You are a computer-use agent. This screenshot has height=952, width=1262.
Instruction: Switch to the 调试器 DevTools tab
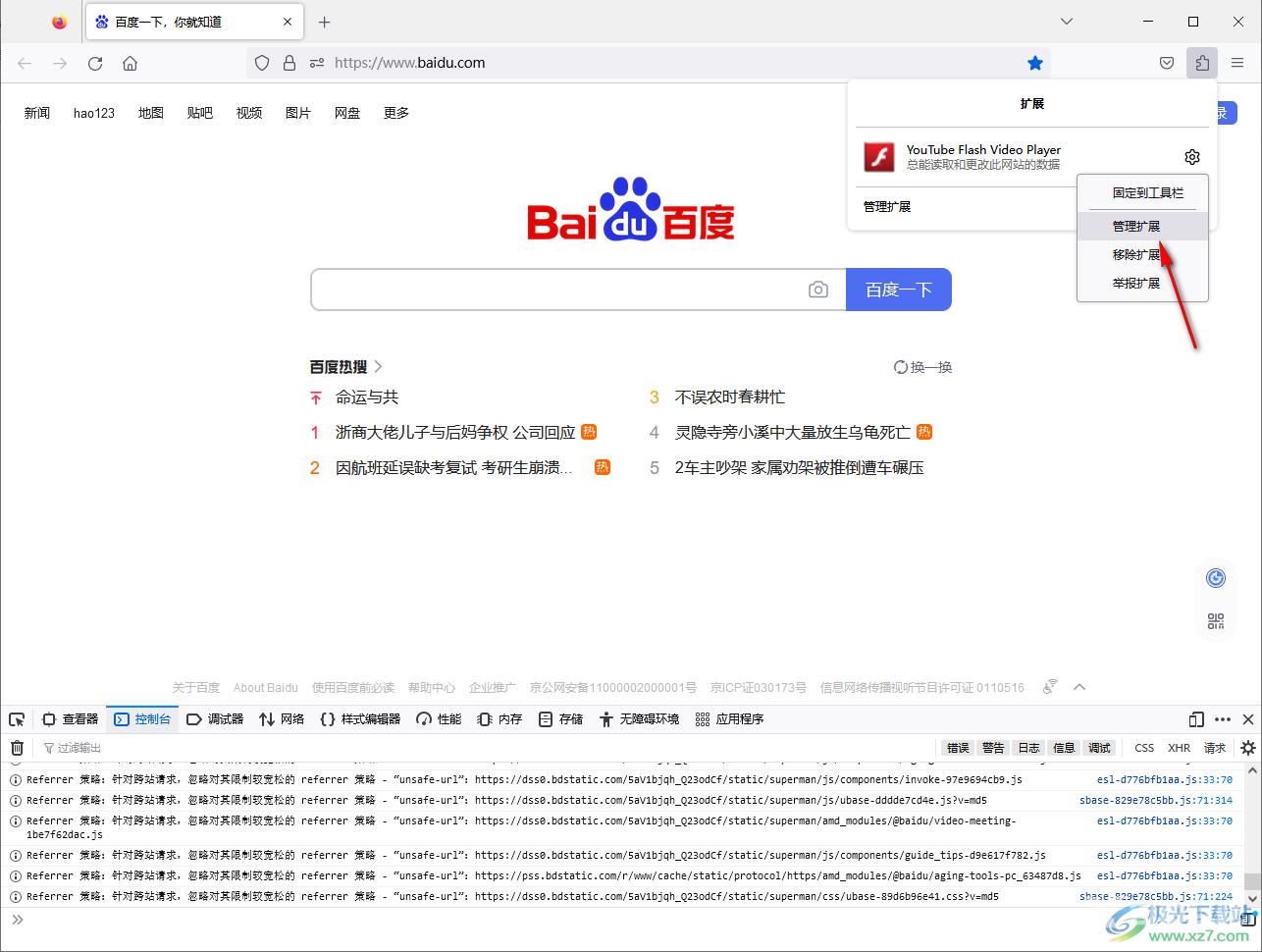pos(215,719)
